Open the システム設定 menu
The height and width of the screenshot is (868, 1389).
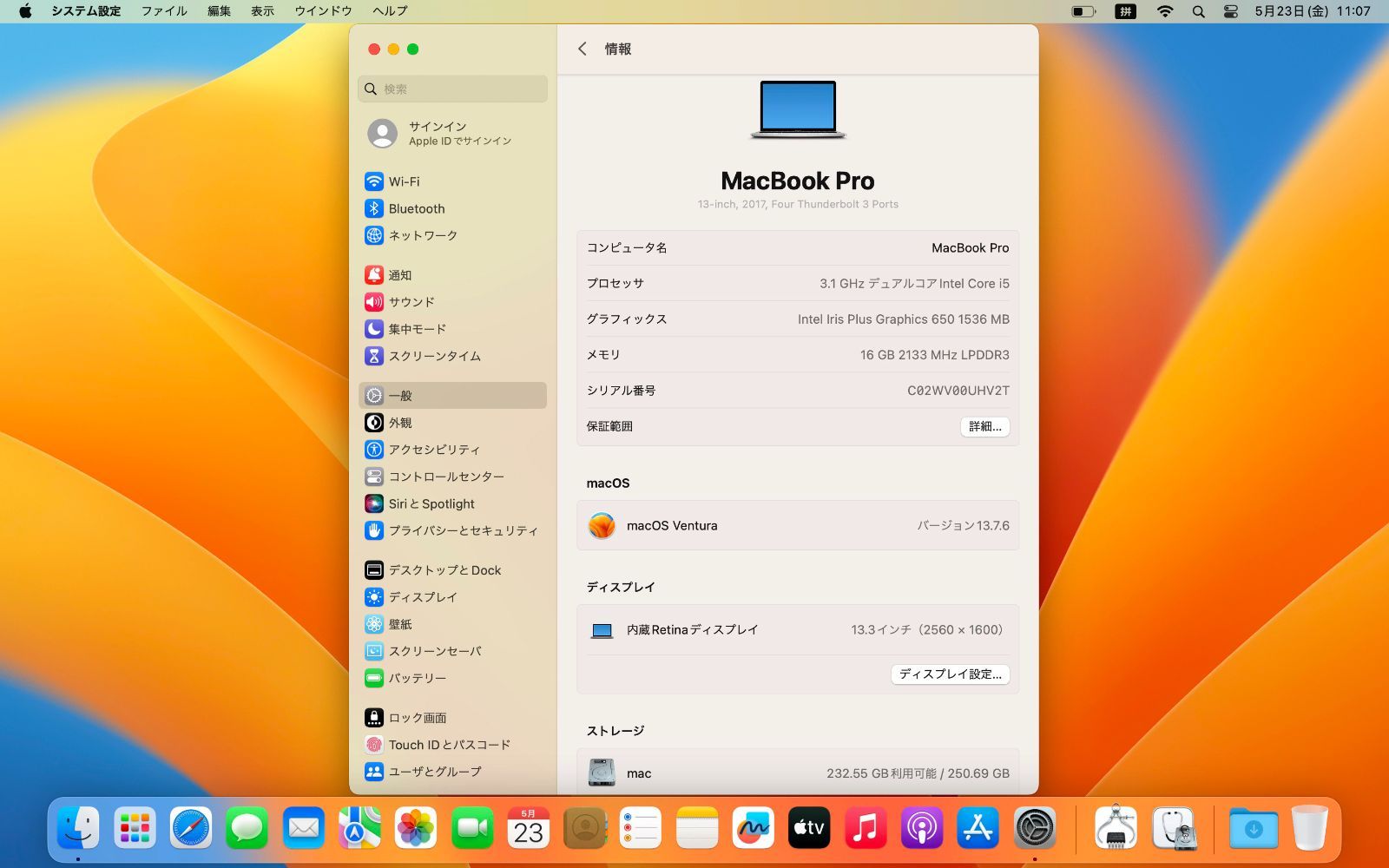tap(86, 11)
